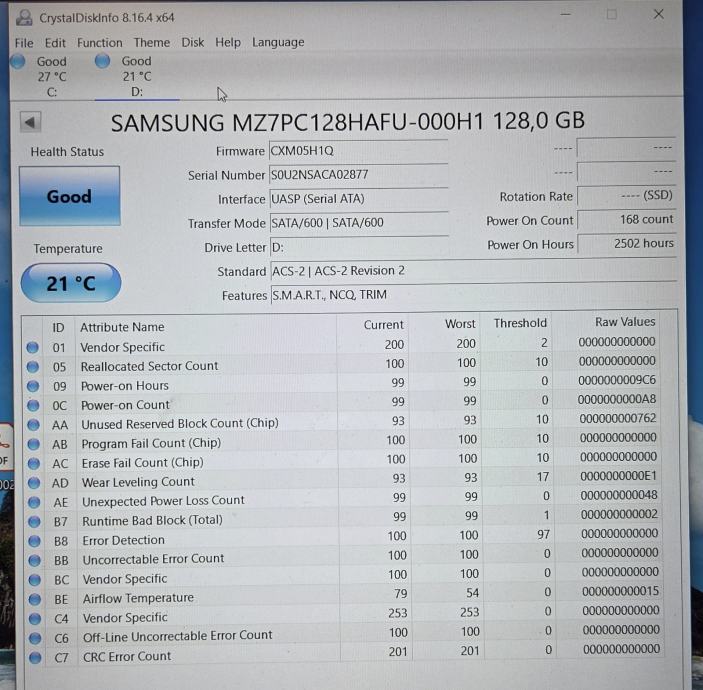Click status dot for attribute 01

pos(32,347)
